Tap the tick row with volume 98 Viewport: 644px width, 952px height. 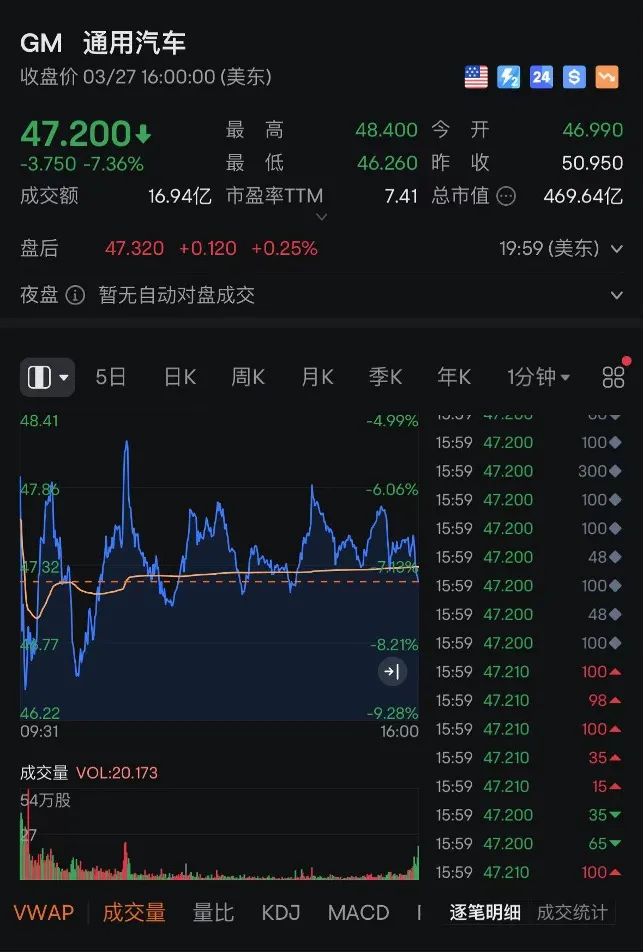click(x=528, y=700)
